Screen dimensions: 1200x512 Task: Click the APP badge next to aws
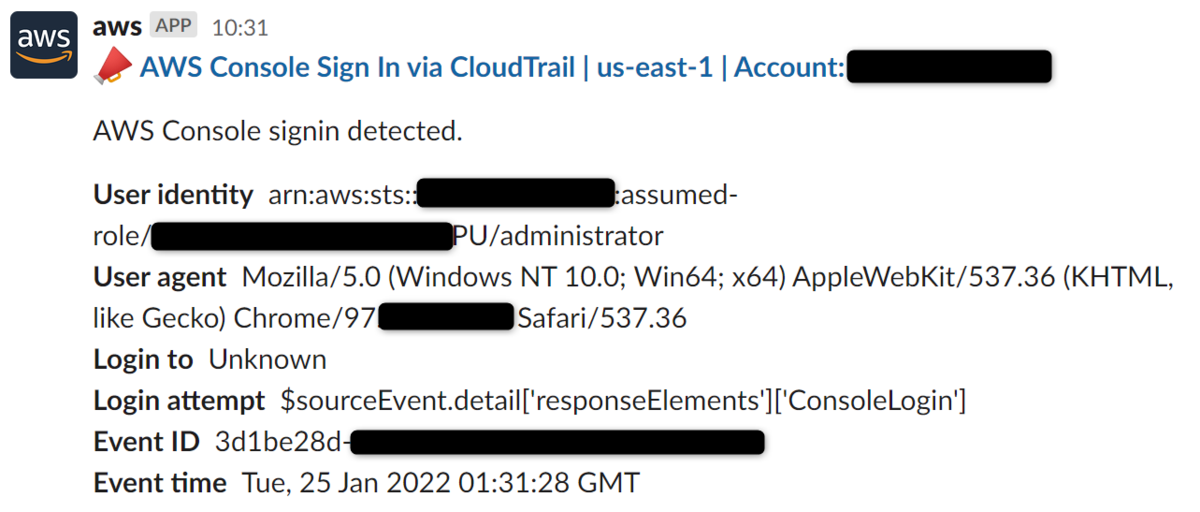176,26
